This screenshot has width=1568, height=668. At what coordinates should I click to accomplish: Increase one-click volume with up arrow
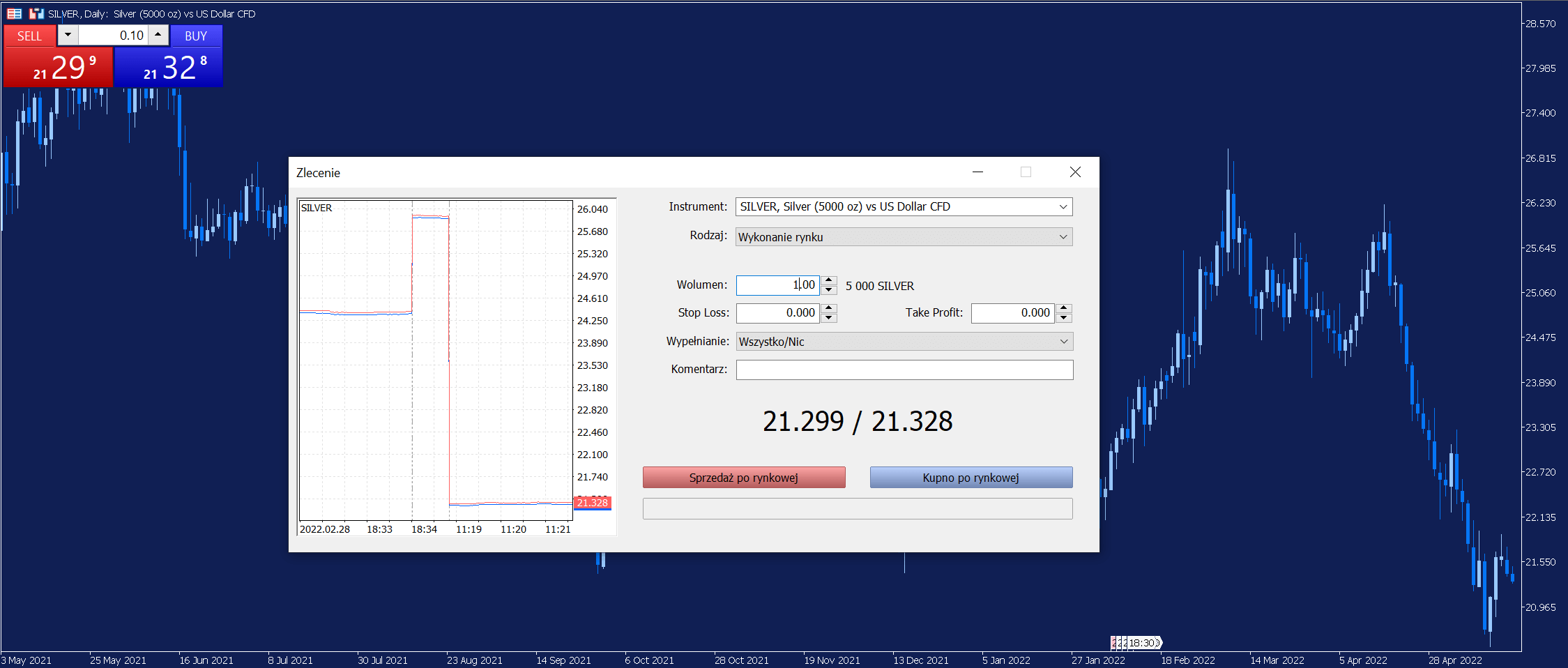click(158, 35)
